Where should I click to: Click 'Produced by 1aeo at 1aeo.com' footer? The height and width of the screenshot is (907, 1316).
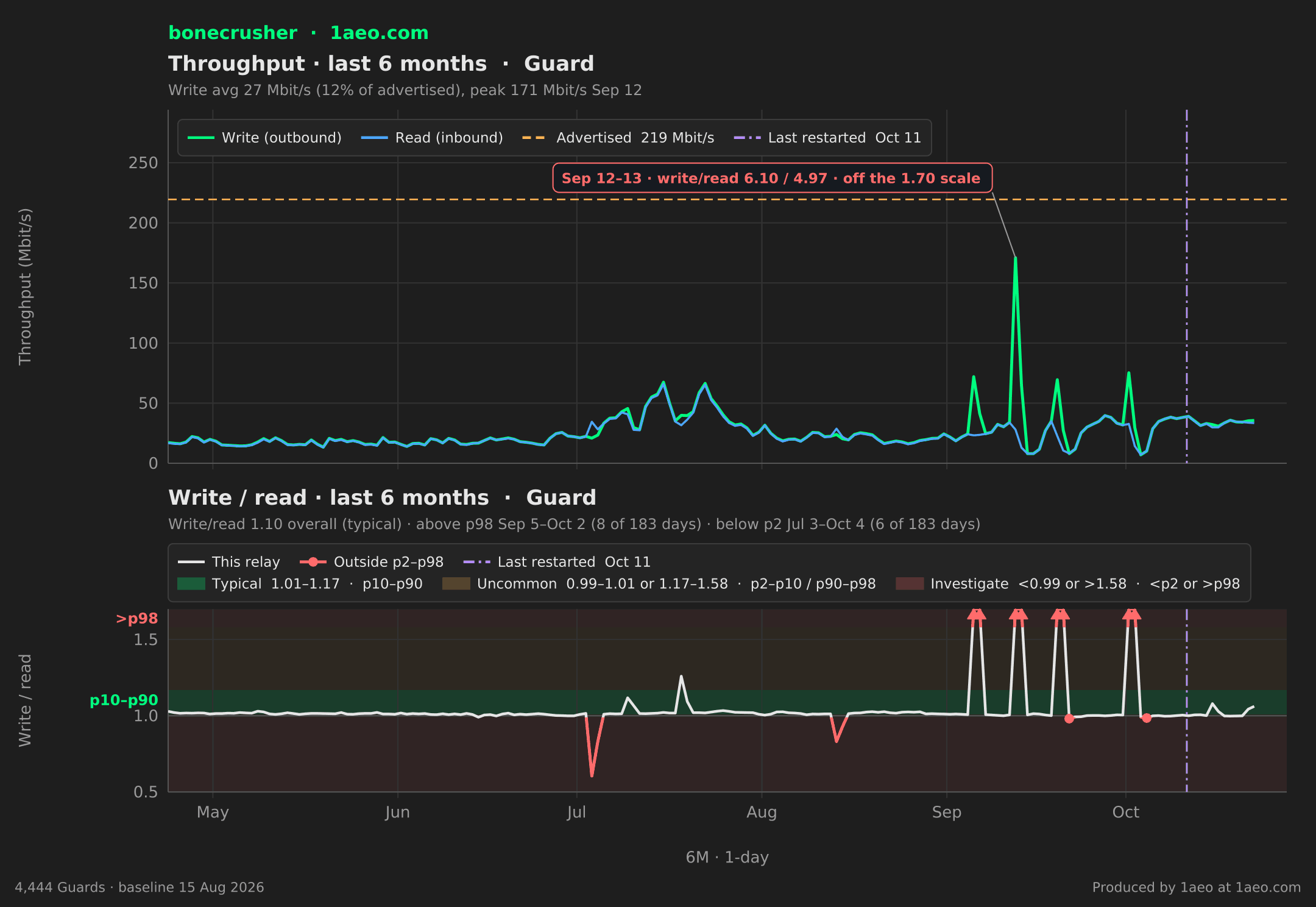[x=1196, y=887]
